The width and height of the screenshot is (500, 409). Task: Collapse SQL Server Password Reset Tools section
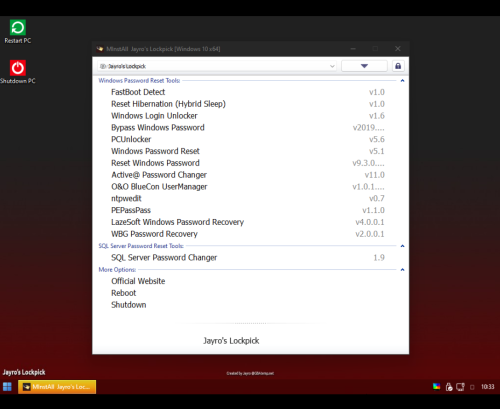click(402, 246)
